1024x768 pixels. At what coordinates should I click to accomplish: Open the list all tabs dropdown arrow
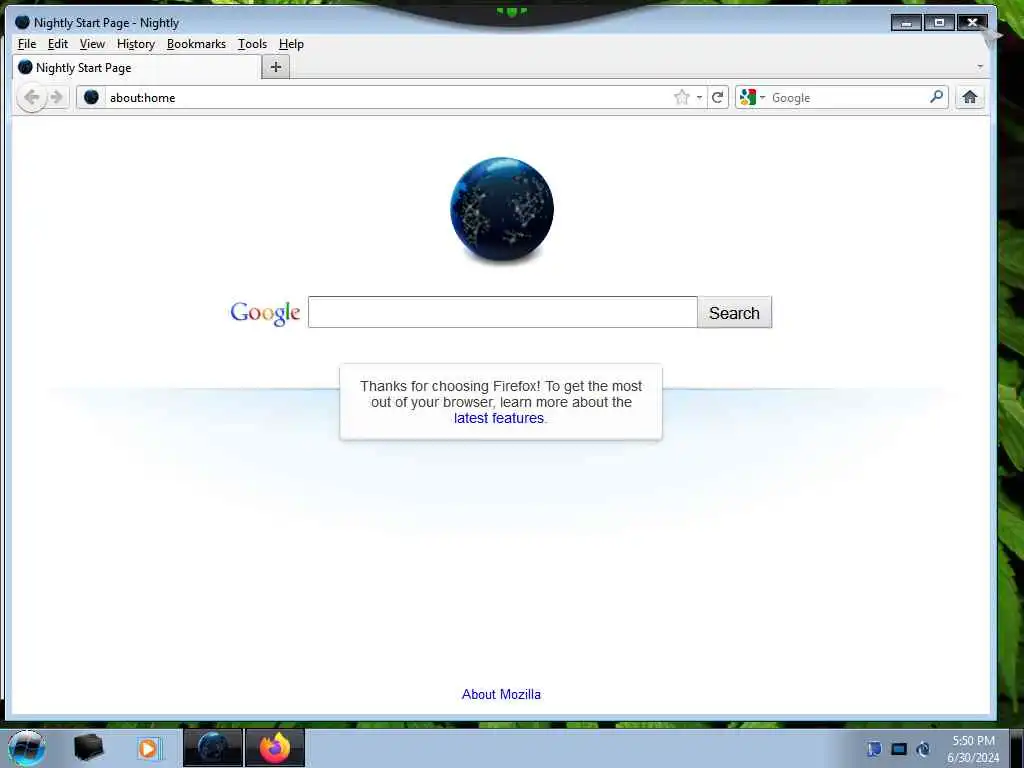980,67
